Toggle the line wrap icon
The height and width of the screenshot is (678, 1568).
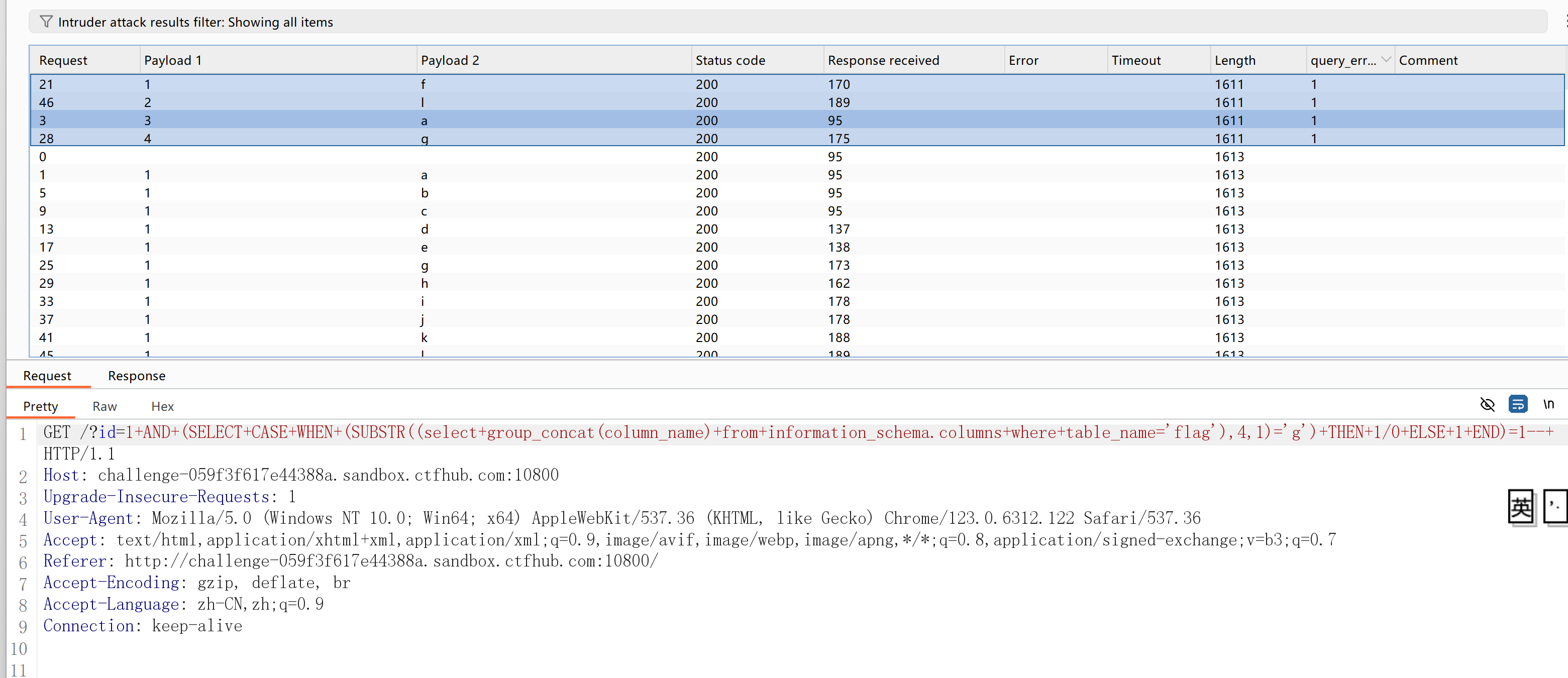tap(1518, 404)
